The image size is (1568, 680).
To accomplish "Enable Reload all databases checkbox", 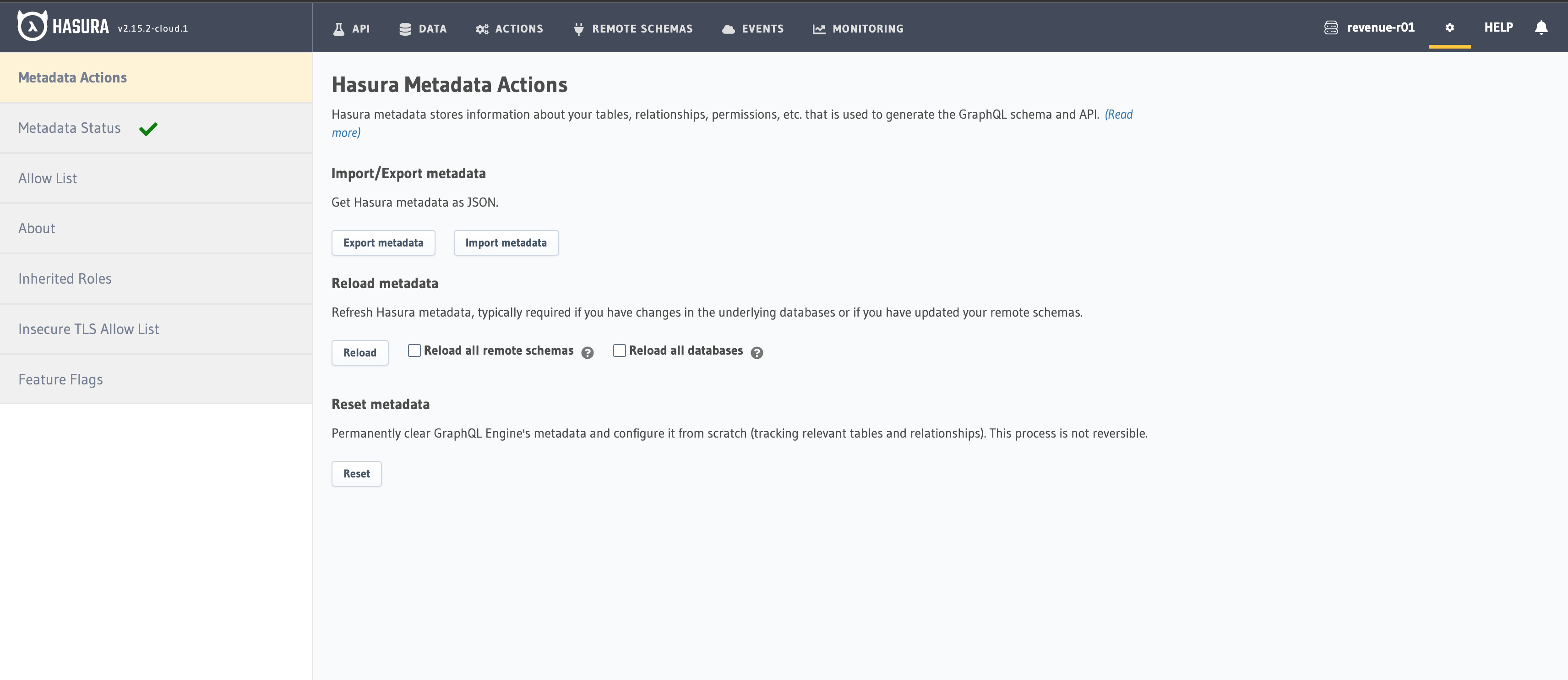I will (619, 351).
